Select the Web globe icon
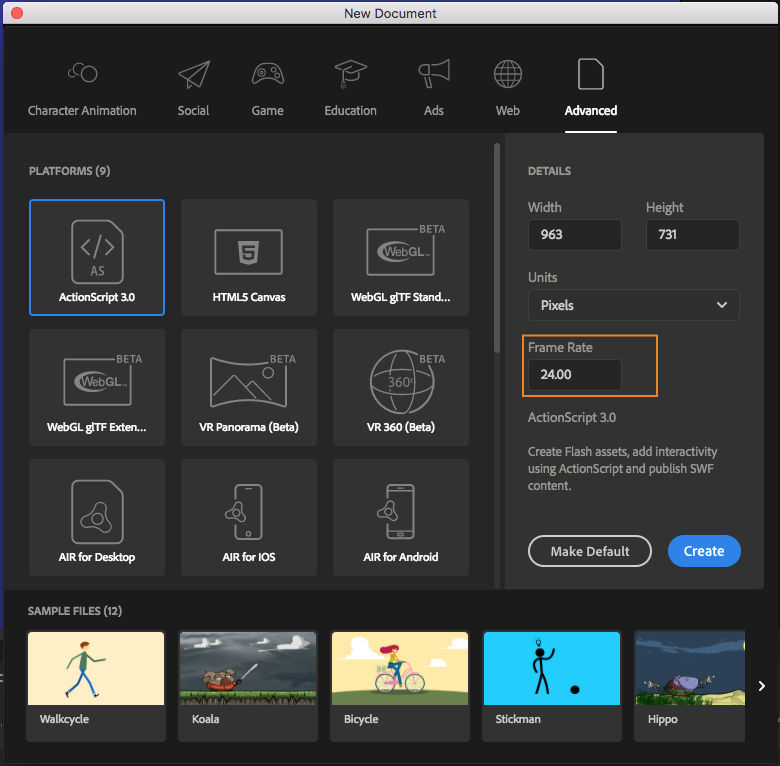The width and height of the screenshot is (780, 766). pyautogui.click(x=507, y=74)
